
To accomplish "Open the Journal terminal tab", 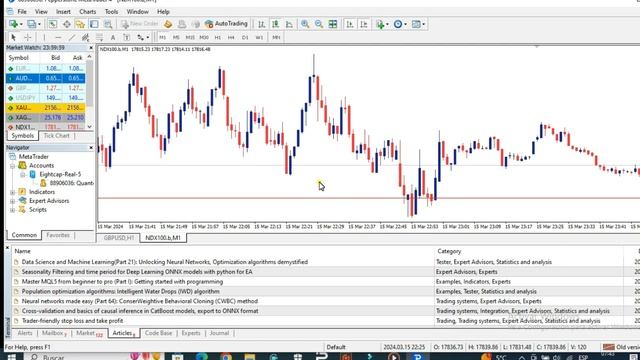I will [x=219, y=333].
